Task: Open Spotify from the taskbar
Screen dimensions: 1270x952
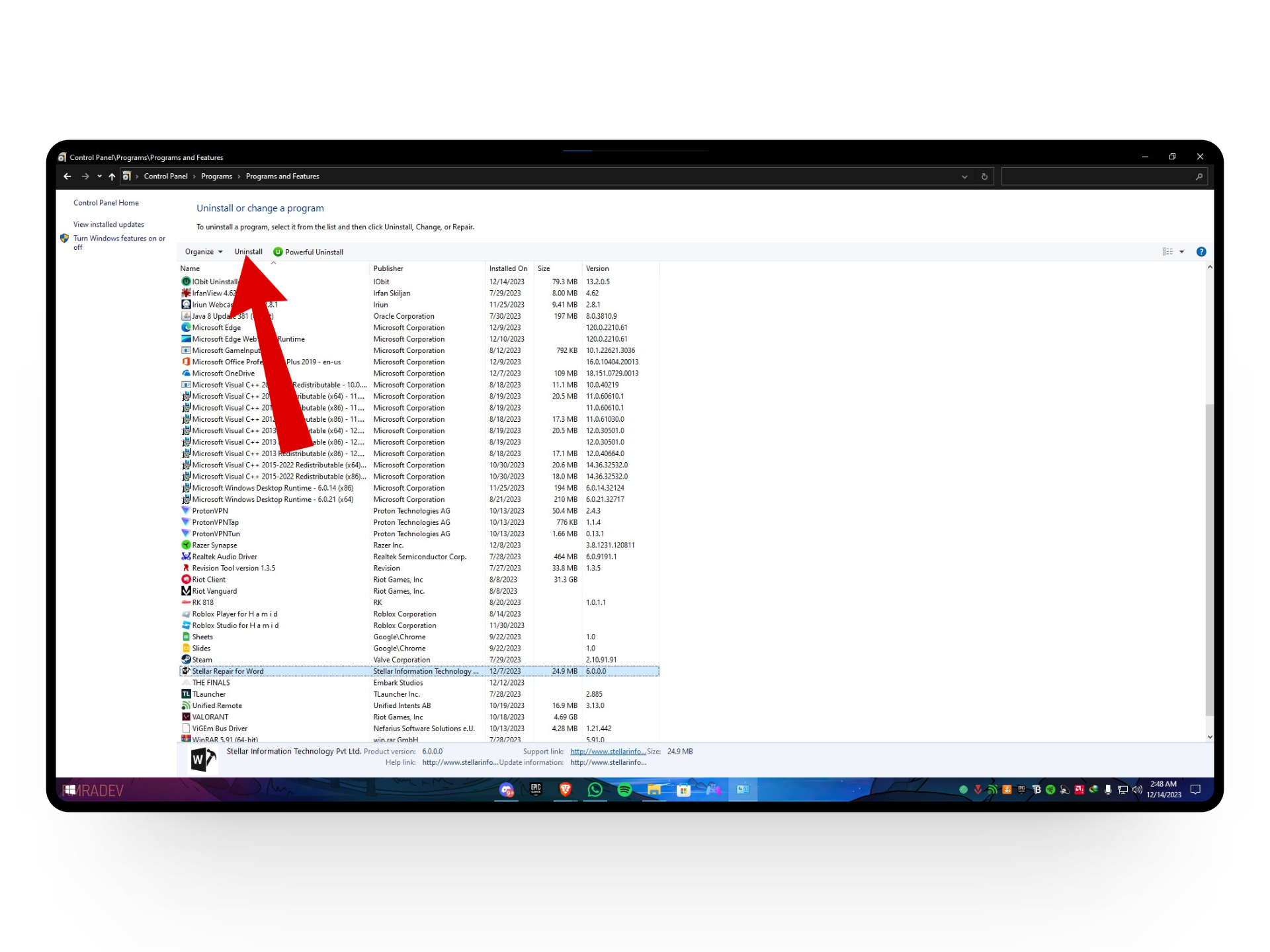Action: tap(624, 789)
